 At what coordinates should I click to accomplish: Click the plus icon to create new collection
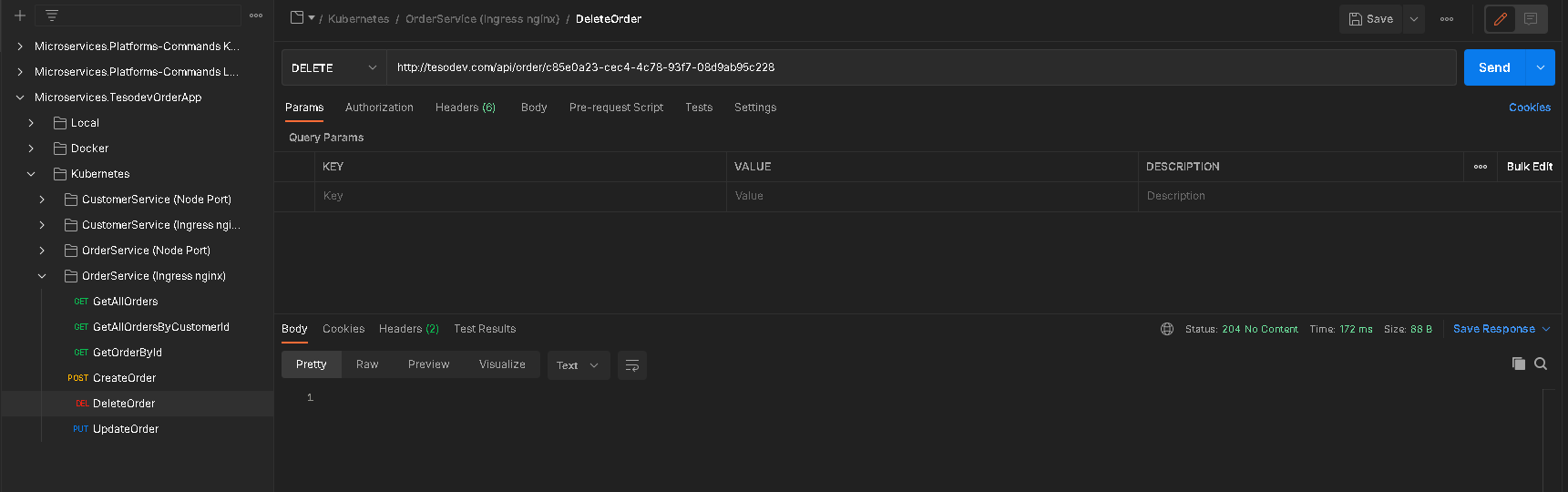click(x=19, y=15)
